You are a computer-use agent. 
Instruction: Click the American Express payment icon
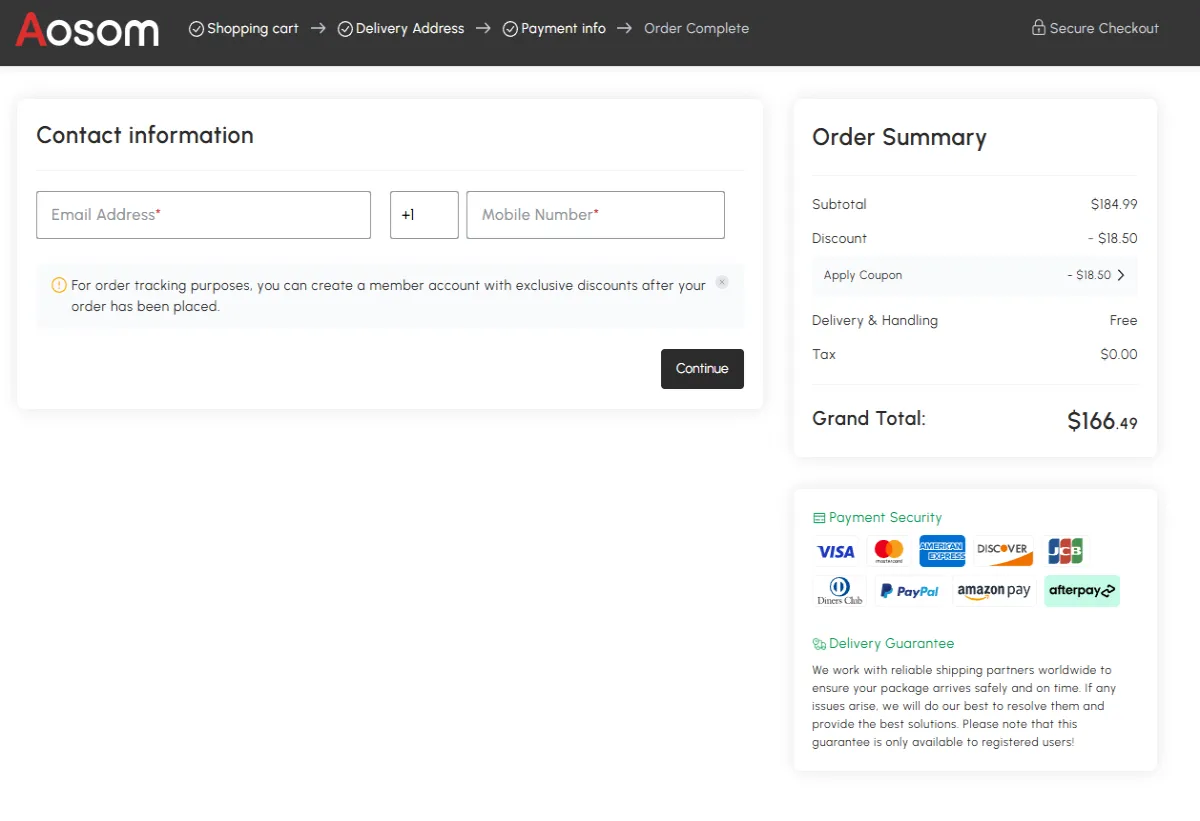click(x=942, y=550)
